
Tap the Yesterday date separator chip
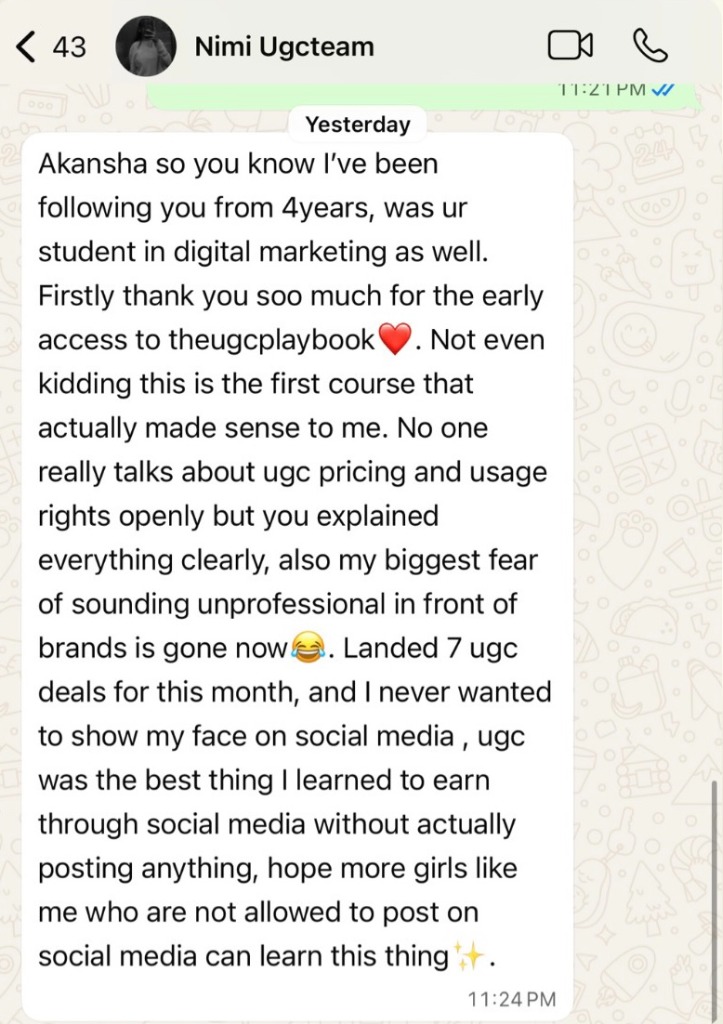click(359, 124)
